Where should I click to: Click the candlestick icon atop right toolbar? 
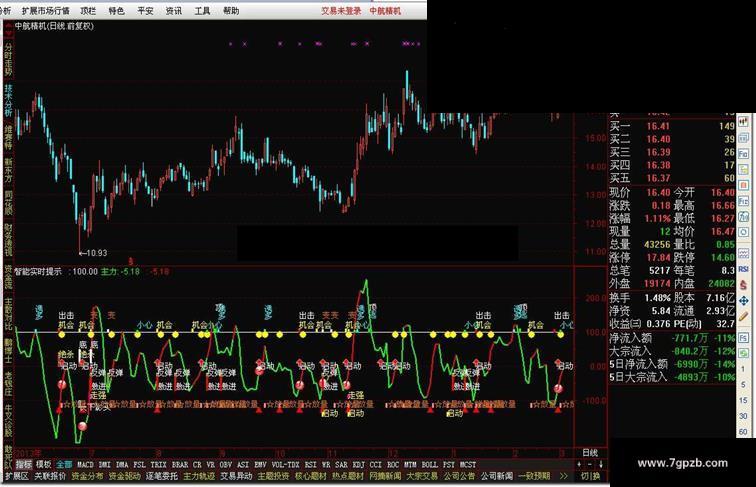tap(743, 121)
